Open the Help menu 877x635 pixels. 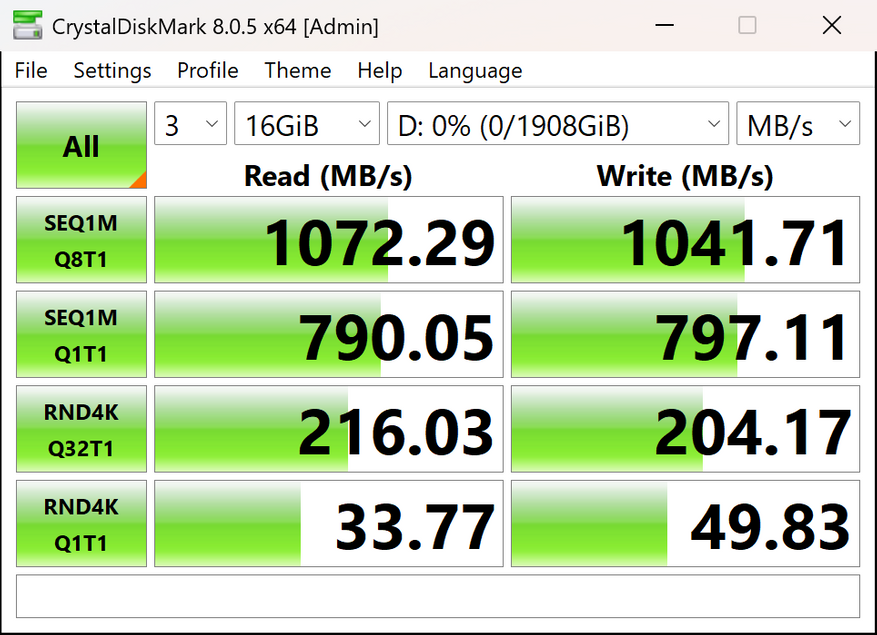pyautogui.click(x=379, y=70)
